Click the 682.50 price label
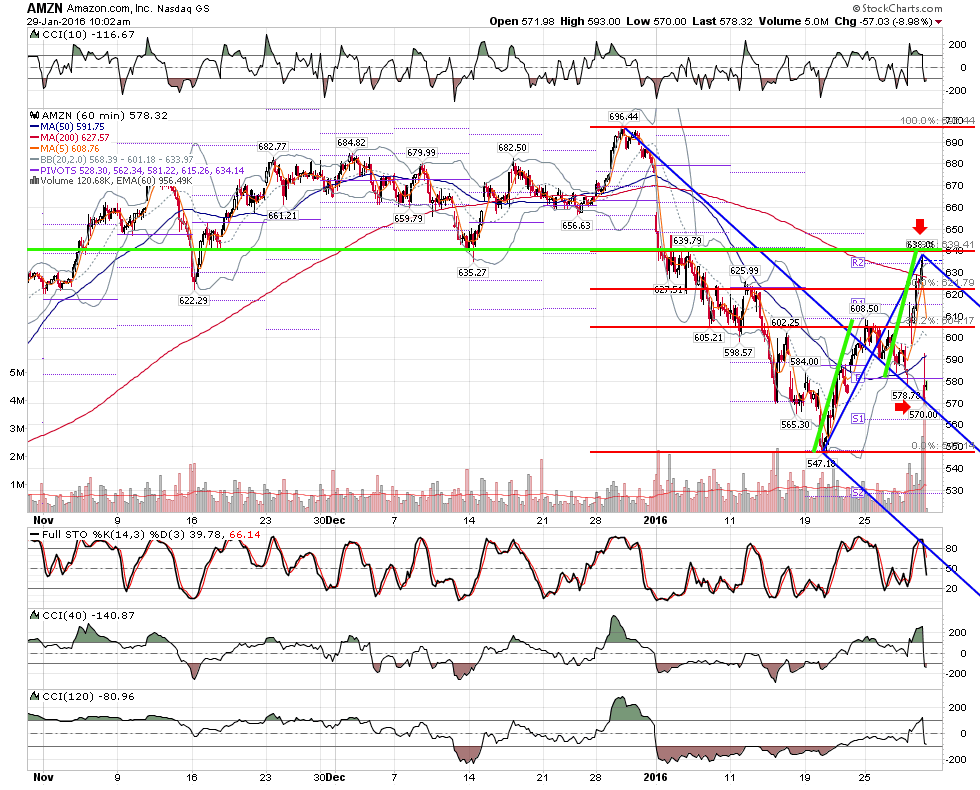This screenshot has width=980, height=790. click(x=512, y=148)
